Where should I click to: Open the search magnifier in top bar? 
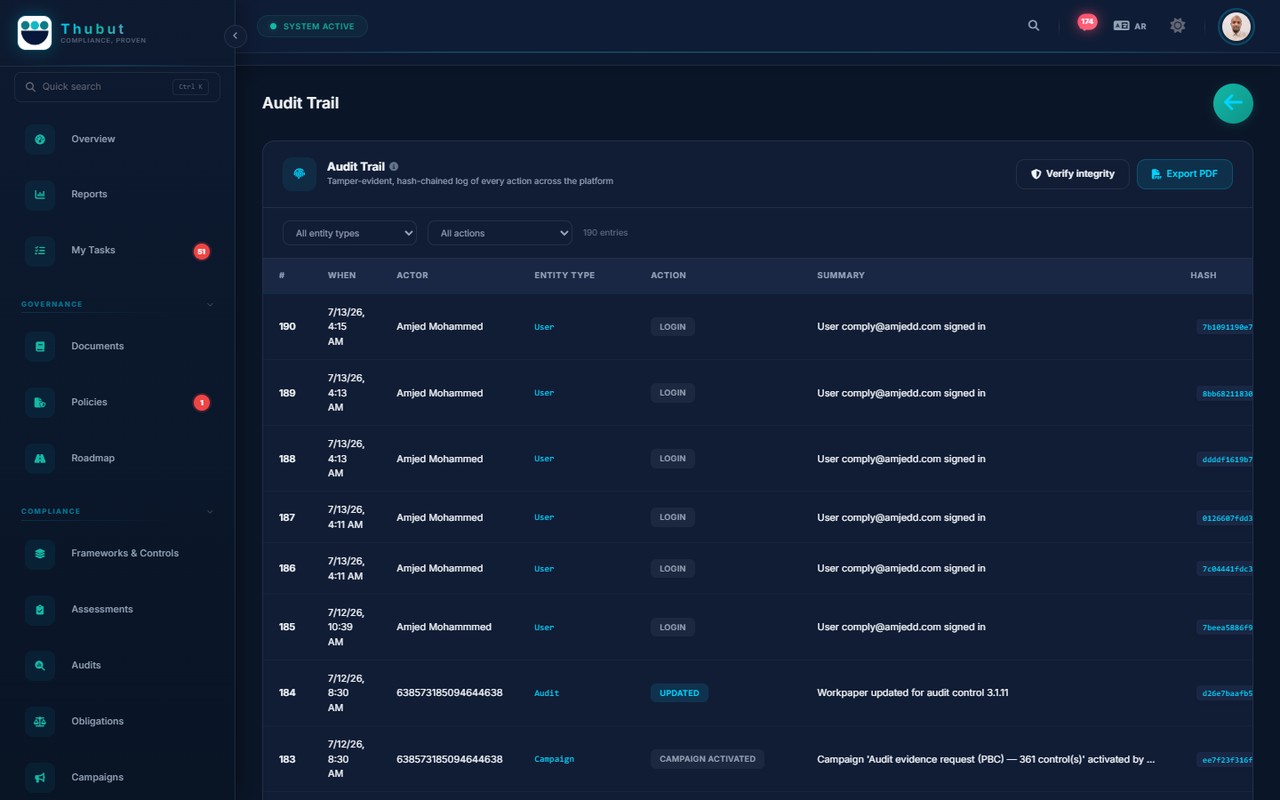coord(1034,26)
